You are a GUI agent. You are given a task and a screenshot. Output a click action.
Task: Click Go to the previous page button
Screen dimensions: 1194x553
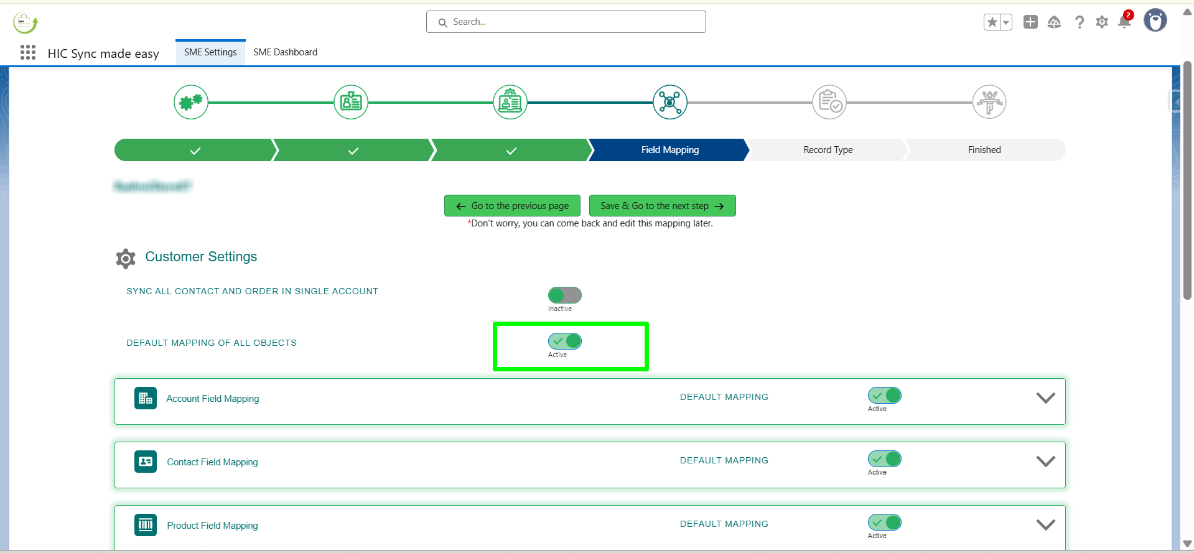pos(512,206)
